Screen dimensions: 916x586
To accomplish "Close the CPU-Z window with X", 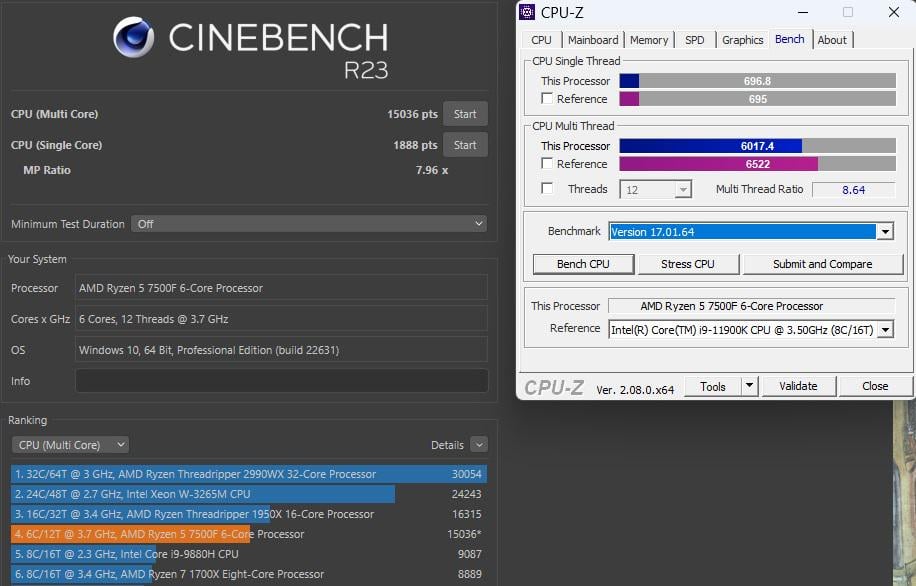I will (x=893, y=12).
